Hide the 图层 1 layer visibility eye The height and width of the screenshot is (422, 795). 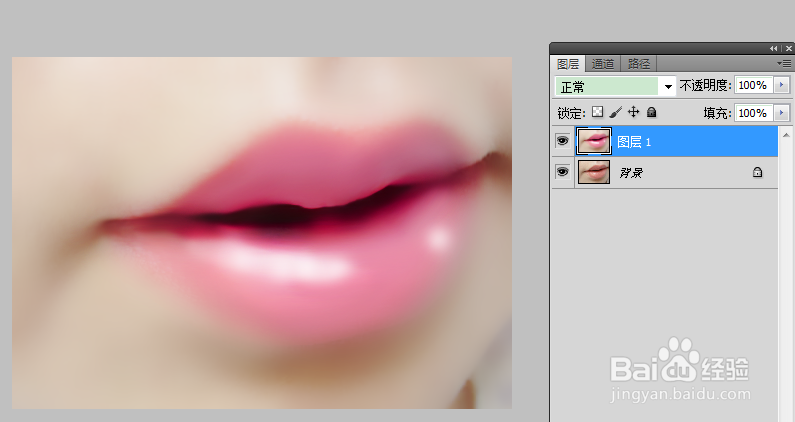click(x=562, y=140)
